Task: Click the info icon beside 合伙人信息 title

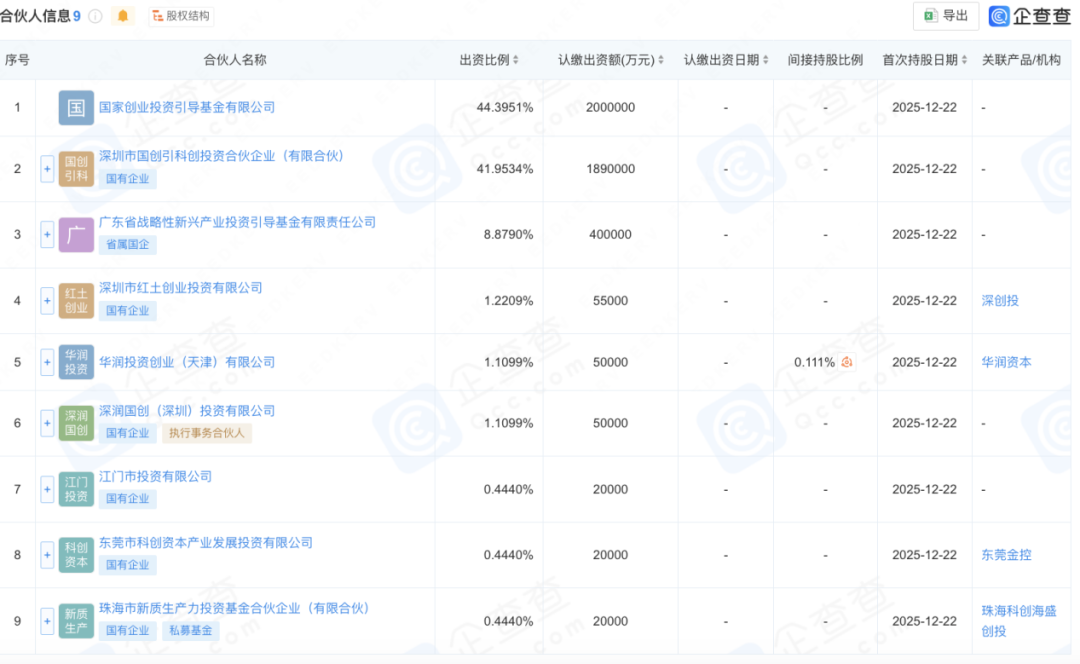Action: (x=96, y=16)
